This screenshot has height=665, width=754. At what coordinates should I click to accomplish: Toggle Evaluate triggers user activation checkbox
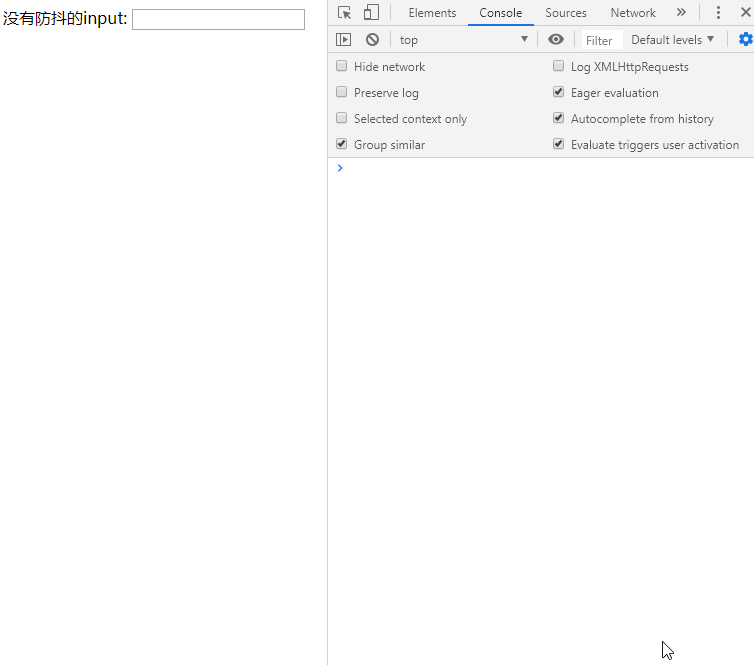(558, 144)
